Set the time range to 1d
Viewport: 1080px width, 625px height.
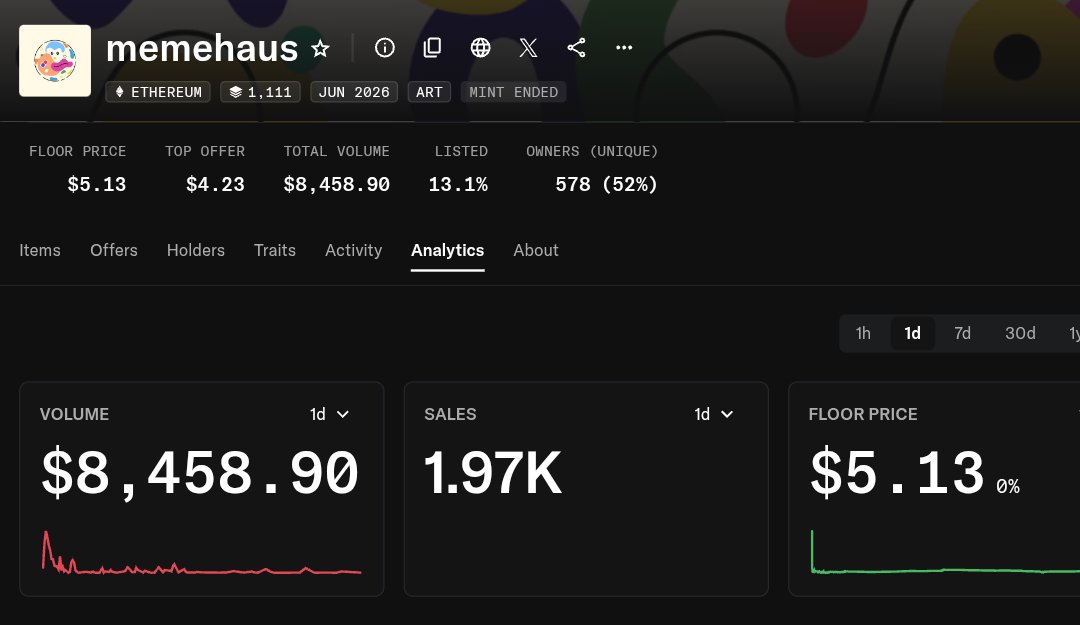click(x=913, y=334)
